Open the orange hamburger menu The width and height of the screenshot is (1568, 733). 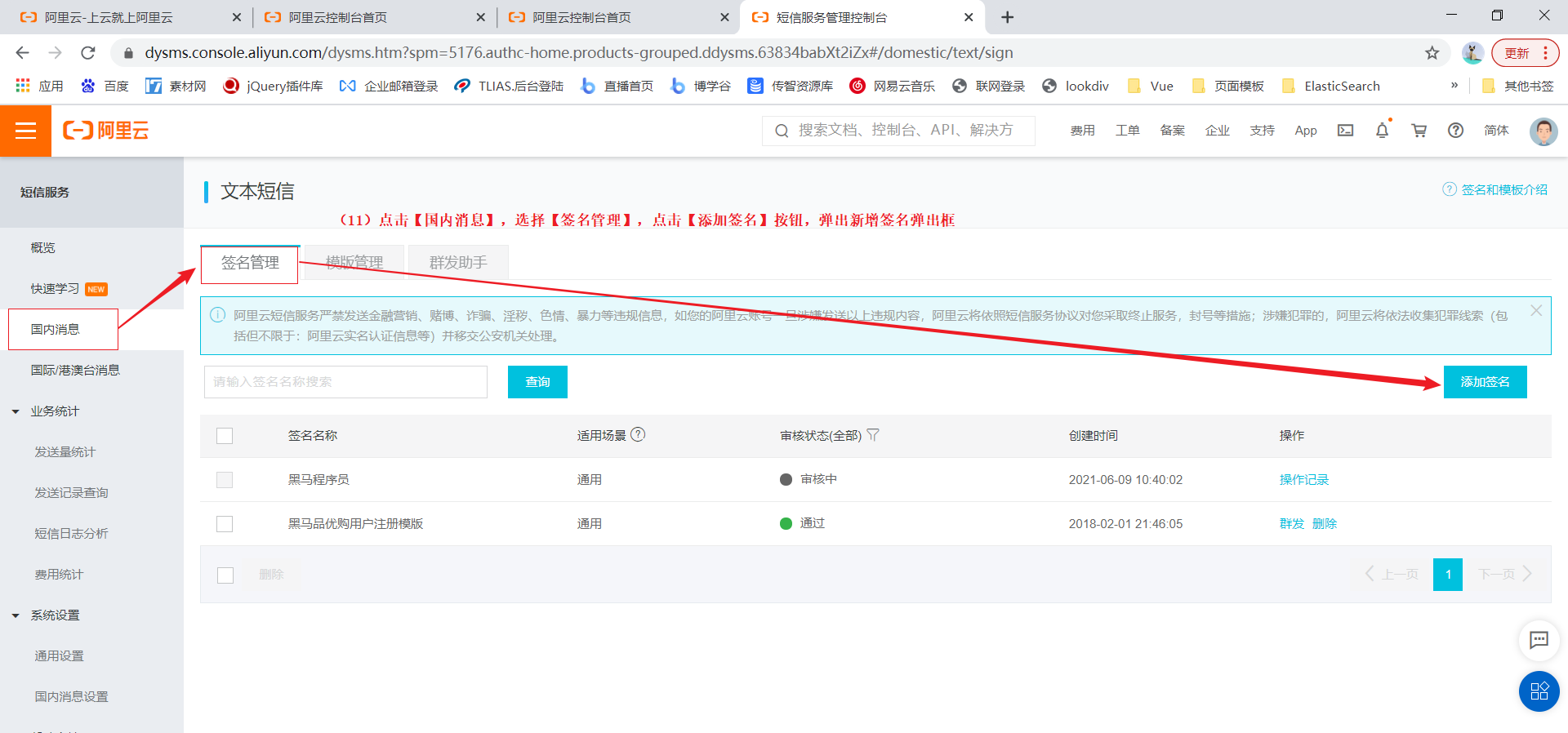coord(25,131)
